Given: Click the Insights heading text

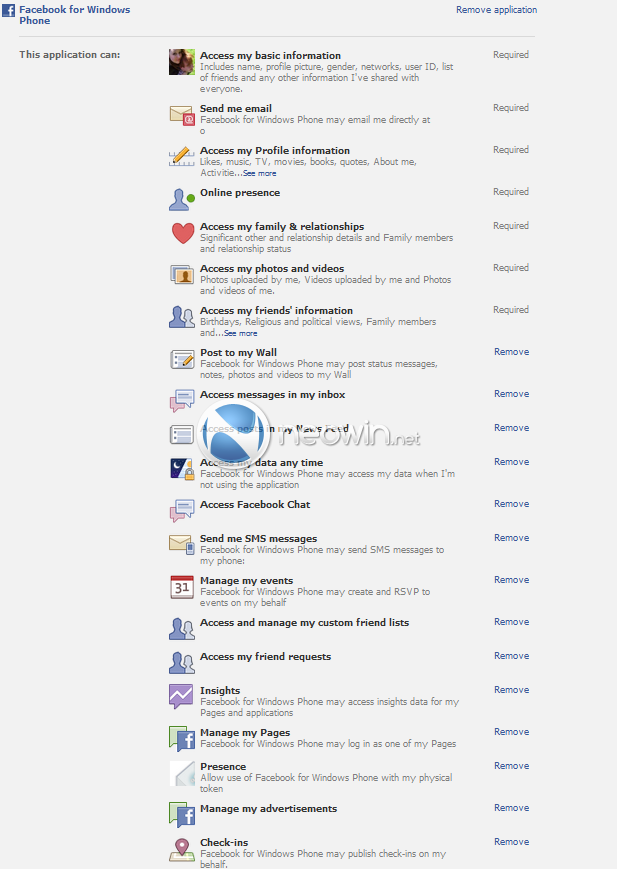Looking at the screenshot, I should (220, 691).
